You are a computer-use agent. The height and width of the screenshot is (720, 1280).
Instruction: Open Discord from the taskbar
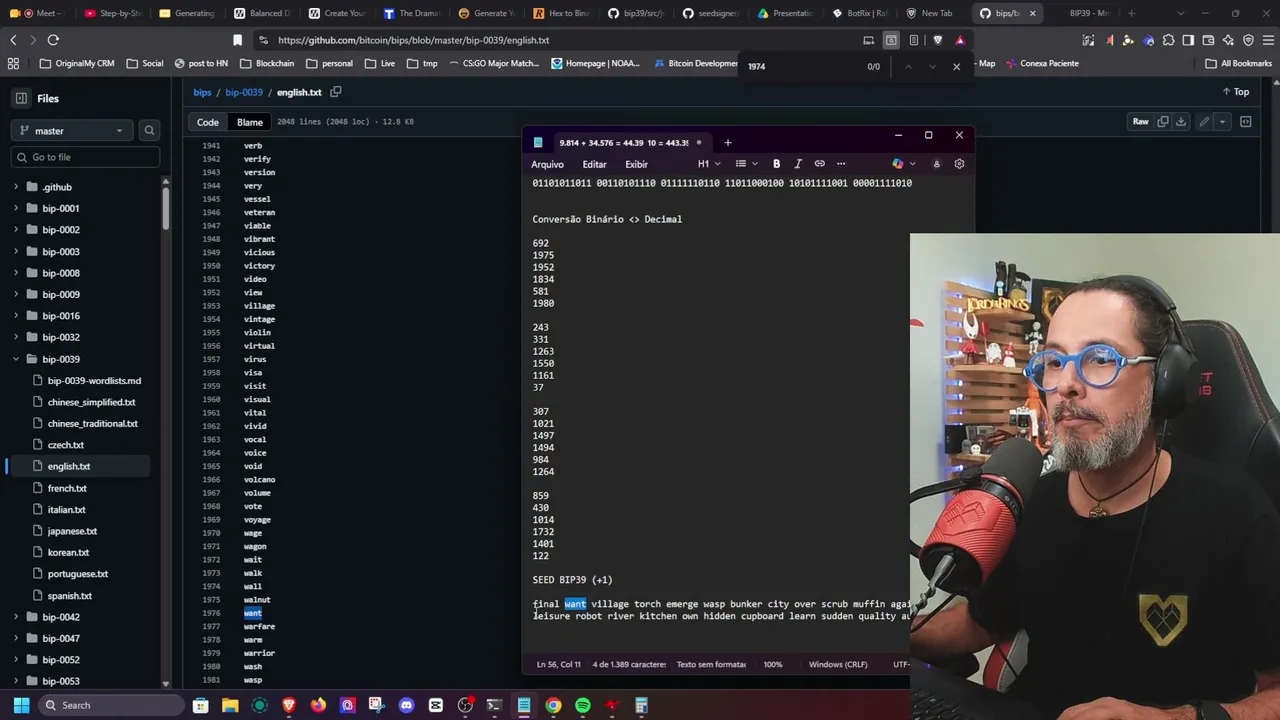(x=406, y=705)
